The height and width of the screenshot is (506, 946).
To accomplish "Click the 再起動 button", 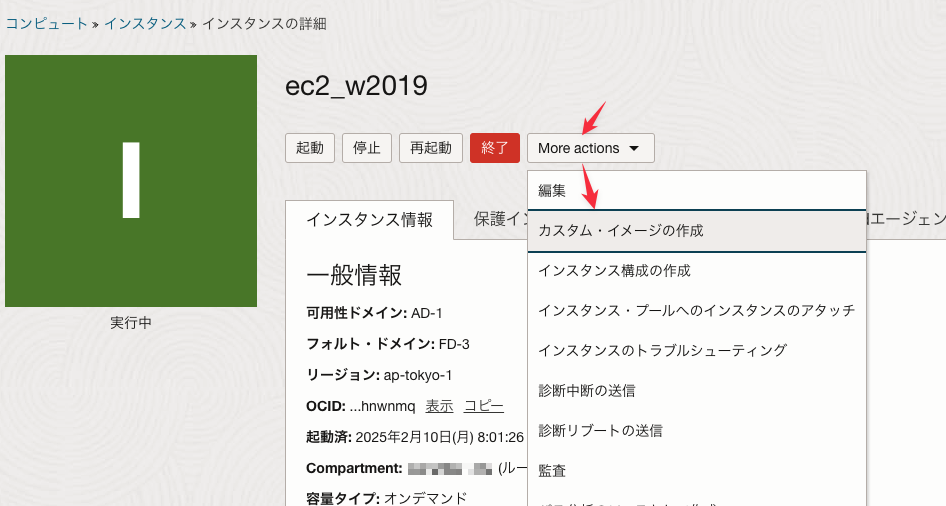I will 431,148.
